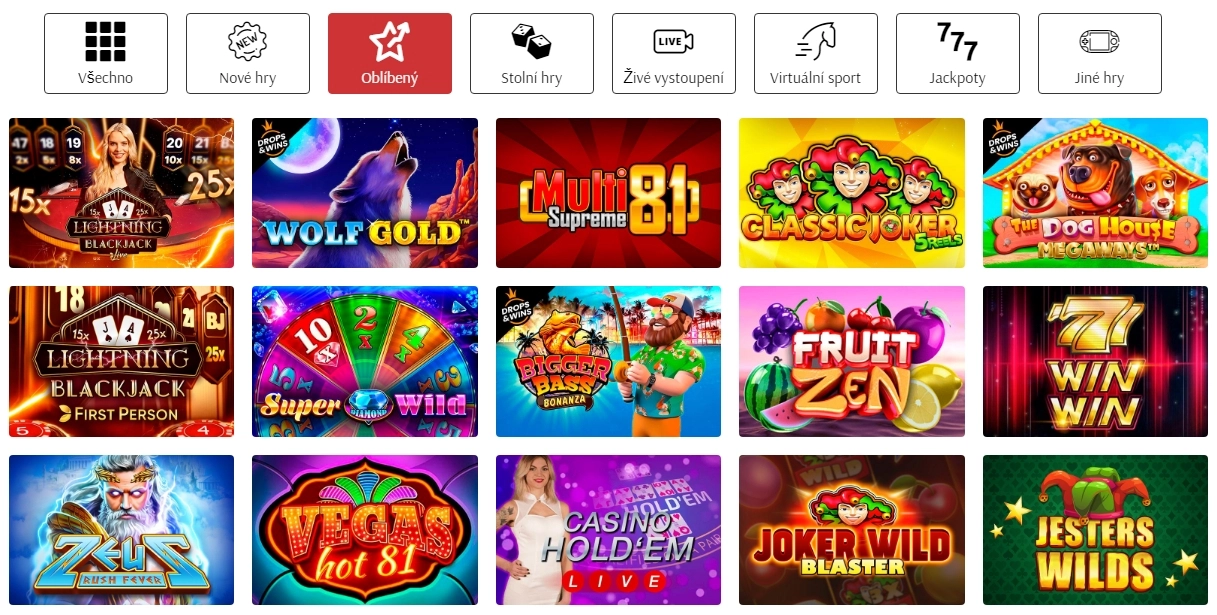Play Multi Supreme 81 slot

tap(608, 193)
